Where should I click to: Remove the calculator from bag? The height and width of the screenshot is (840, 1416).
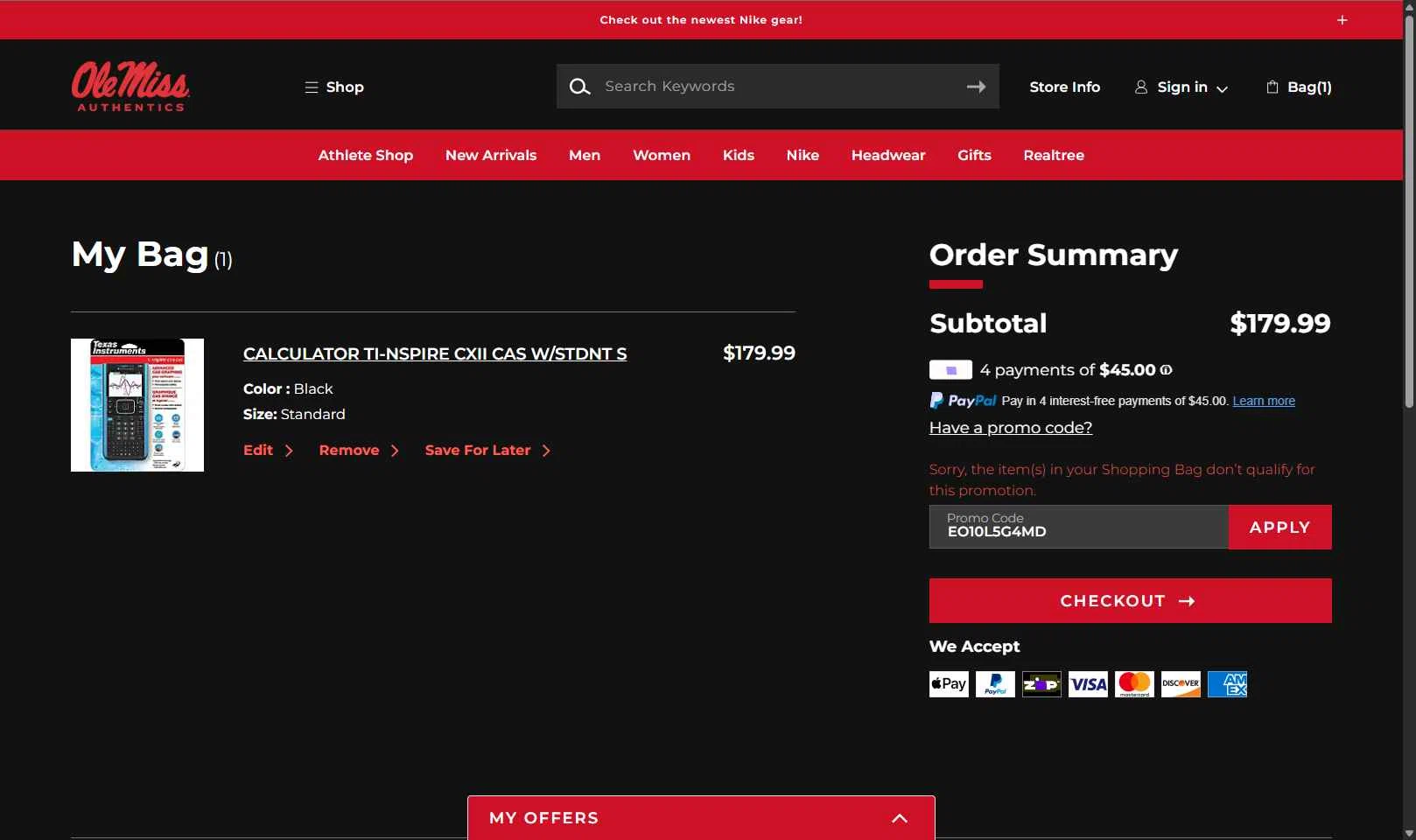[349, 450]
